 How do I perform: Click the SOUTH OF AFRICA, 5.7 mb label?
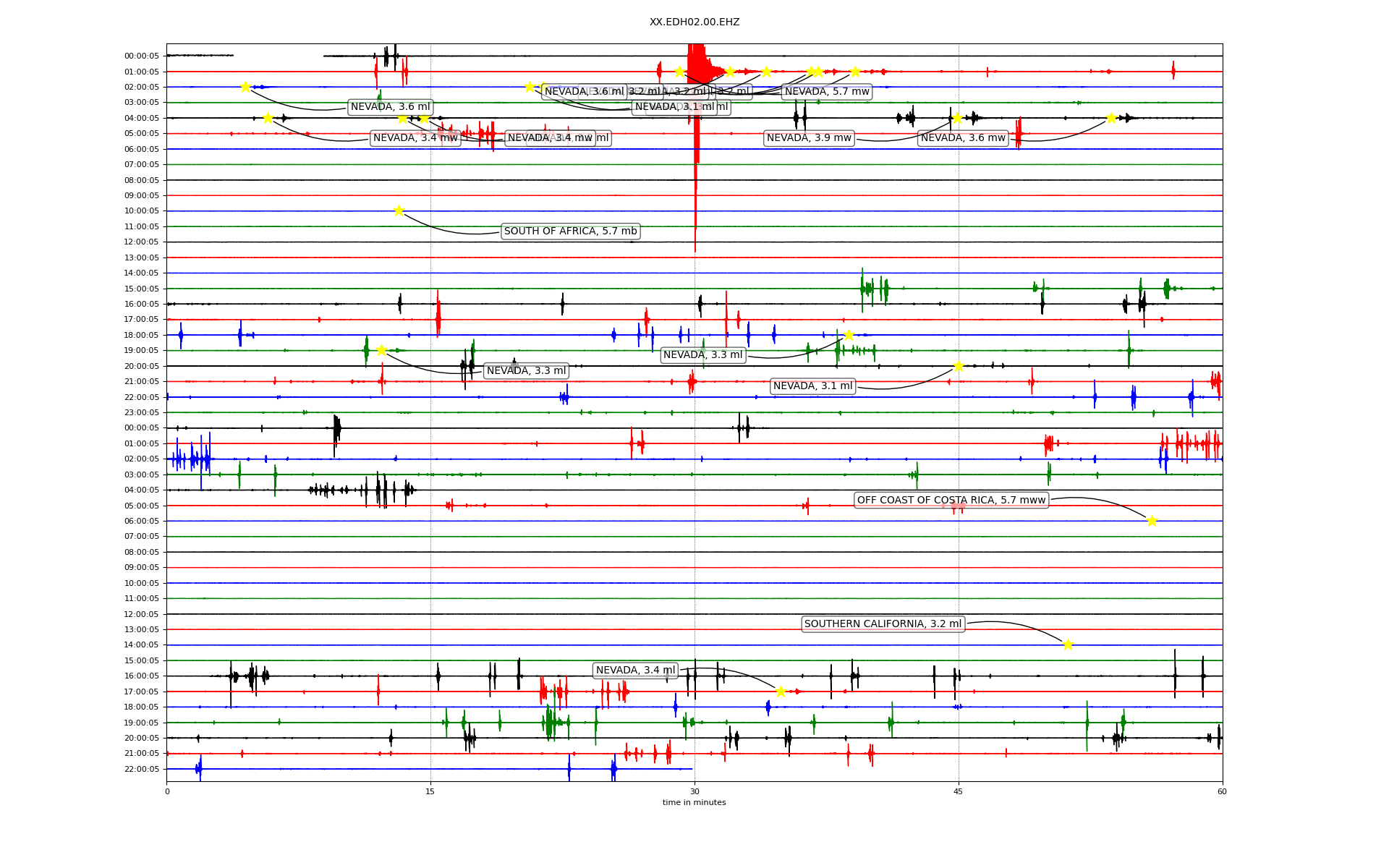tap(570, 231)
